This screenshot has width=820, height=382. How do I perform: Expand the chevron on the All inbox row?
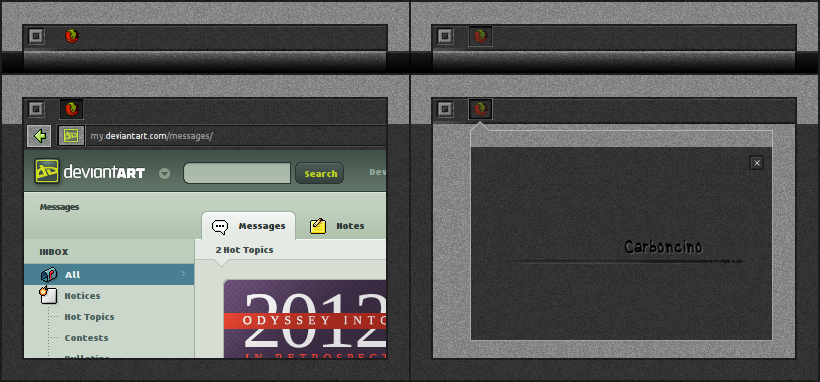click(183, 274)
